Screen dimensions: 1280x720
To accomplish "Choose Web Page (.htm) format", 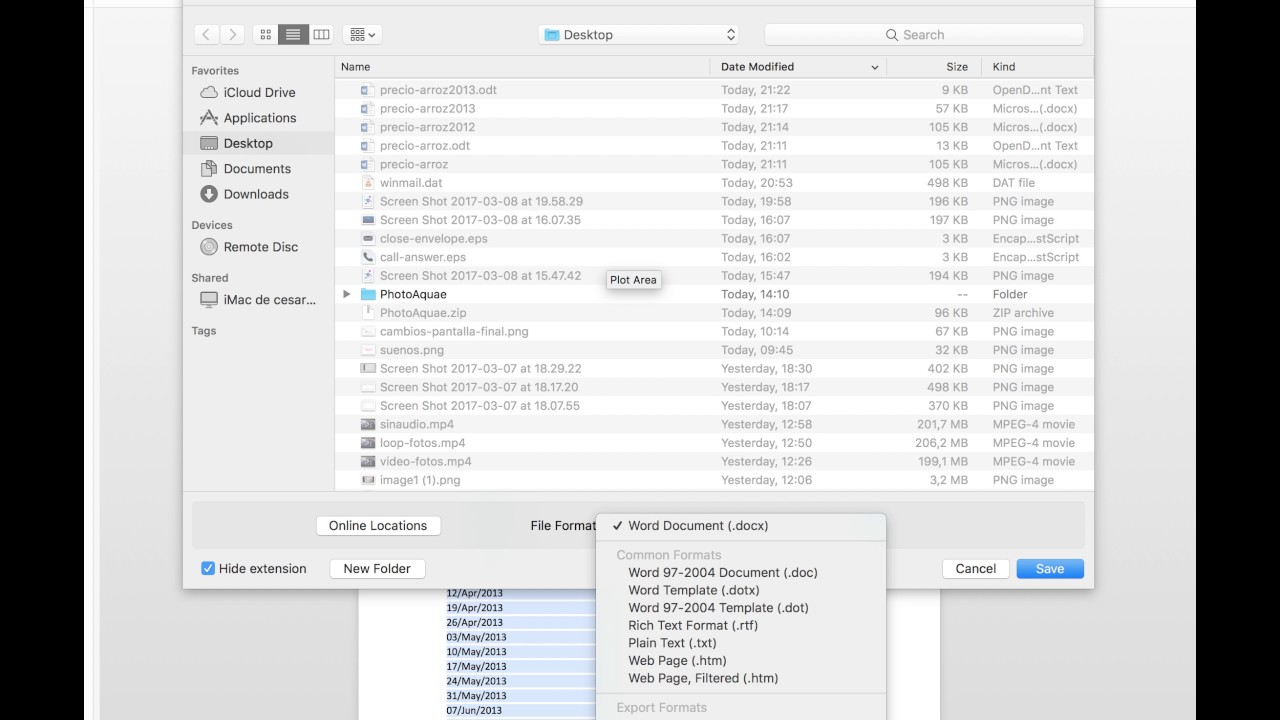I will pyautogui.click(x=741, y=660).
